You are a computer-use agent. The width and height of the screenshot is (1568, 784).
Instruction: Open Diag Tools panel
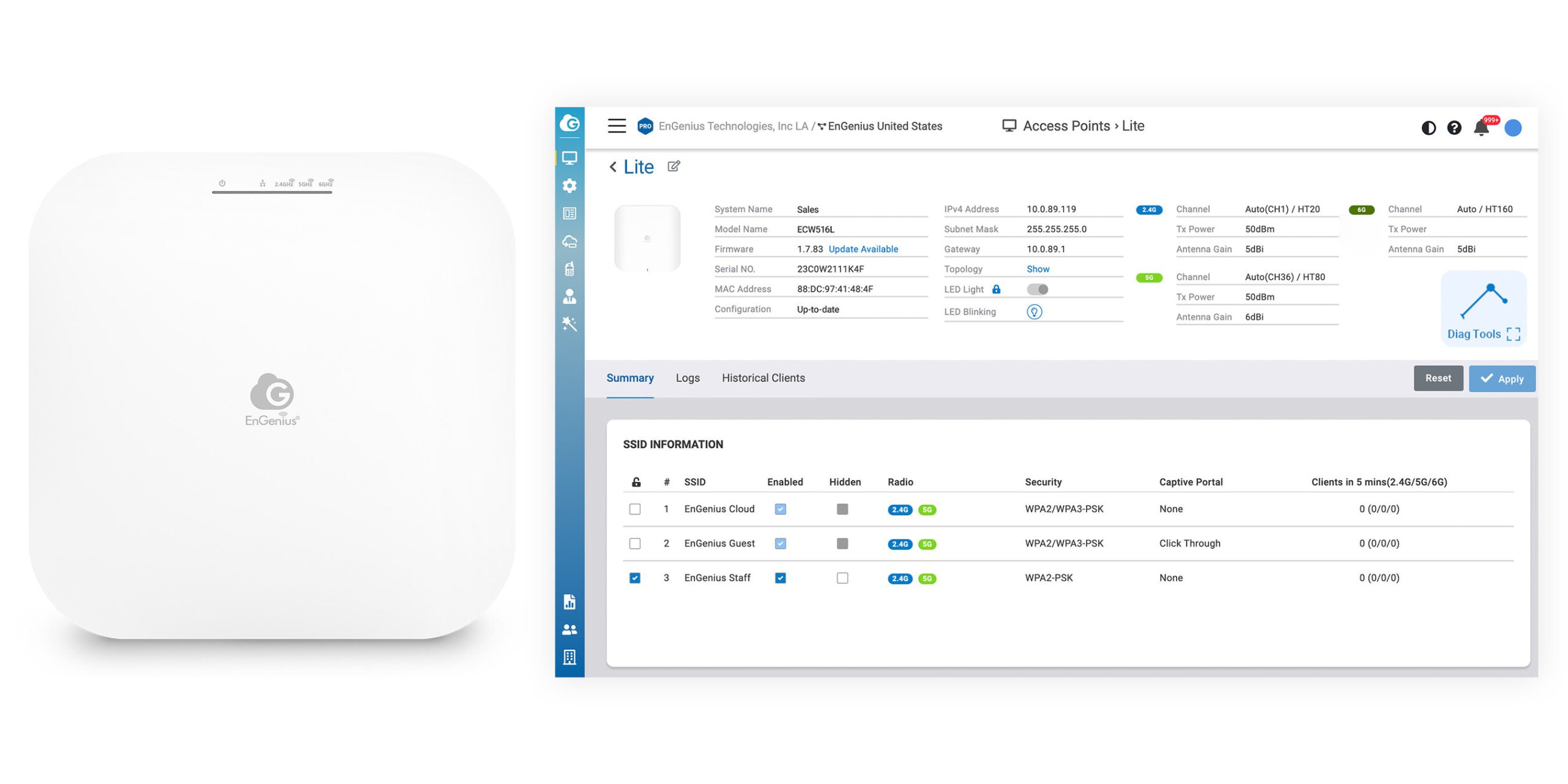click(1482, 310)
